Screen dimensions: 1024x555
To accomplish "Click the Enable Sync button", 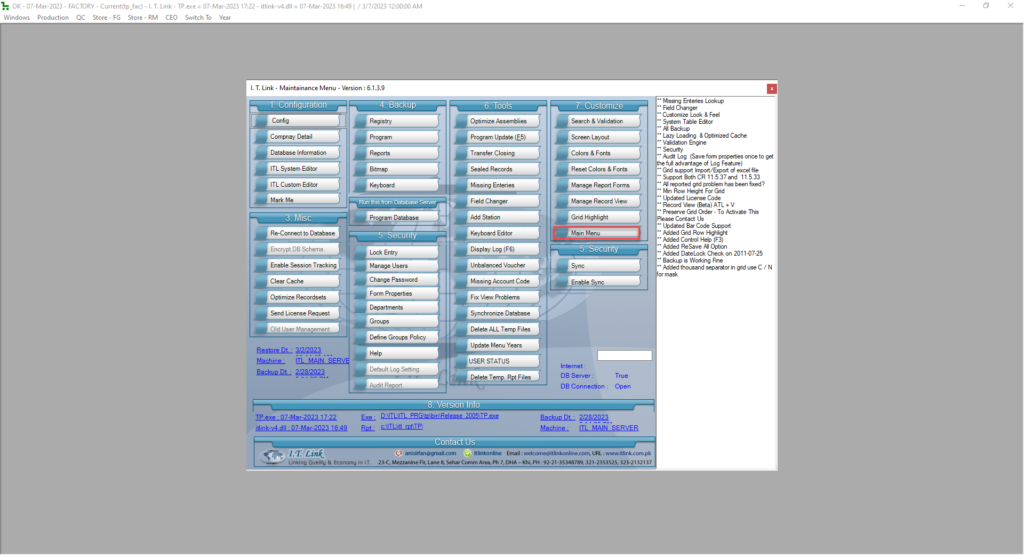I will point(597,282).
